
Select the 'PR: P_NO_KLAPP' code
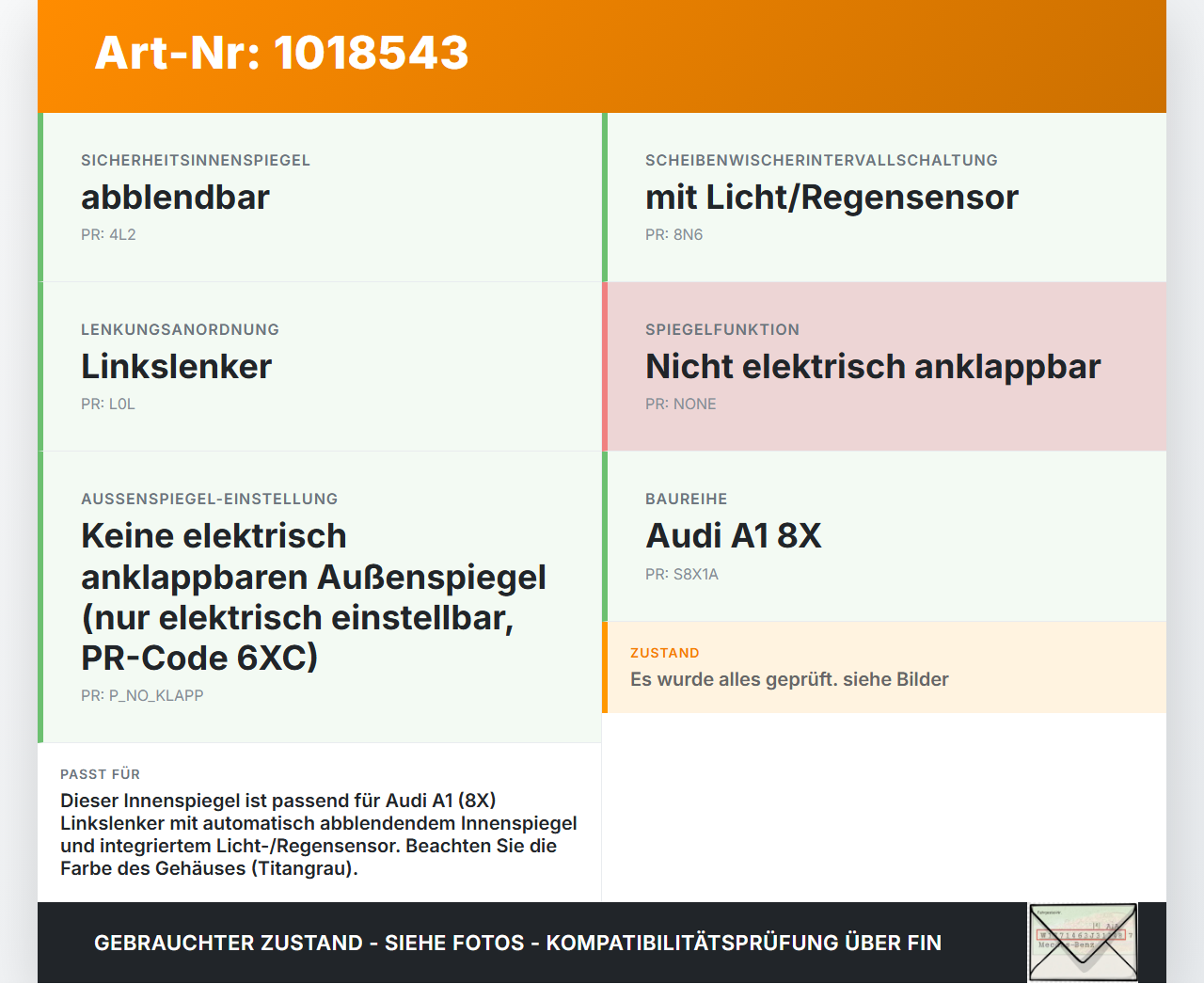click(142, 695)
